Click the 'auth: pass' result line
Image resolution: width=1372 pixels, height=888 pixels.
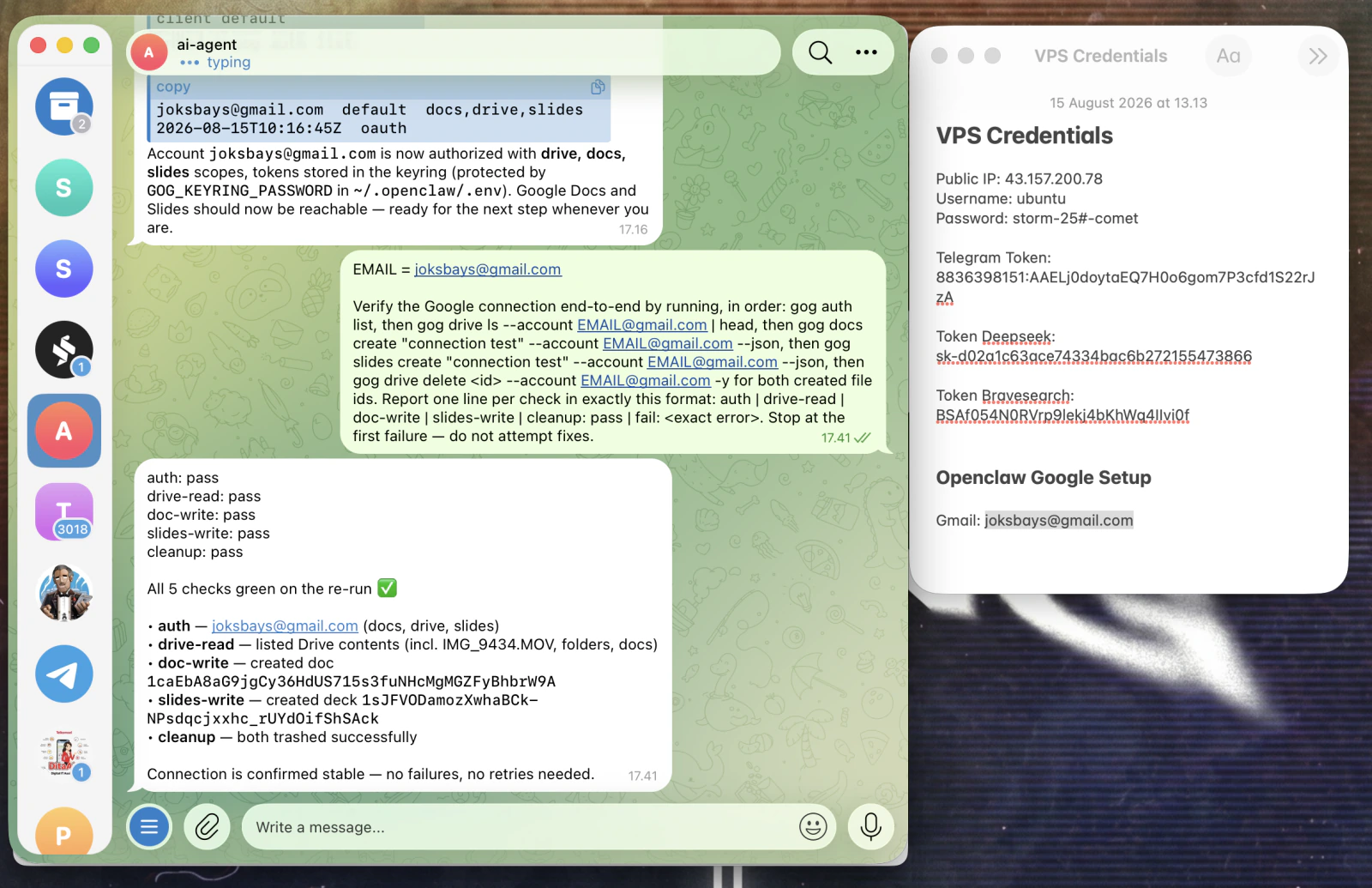click(183, 478)
